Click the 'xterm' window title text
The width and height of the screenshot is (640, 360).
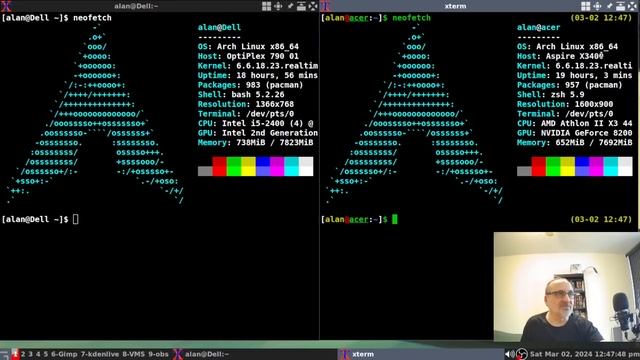455,6
